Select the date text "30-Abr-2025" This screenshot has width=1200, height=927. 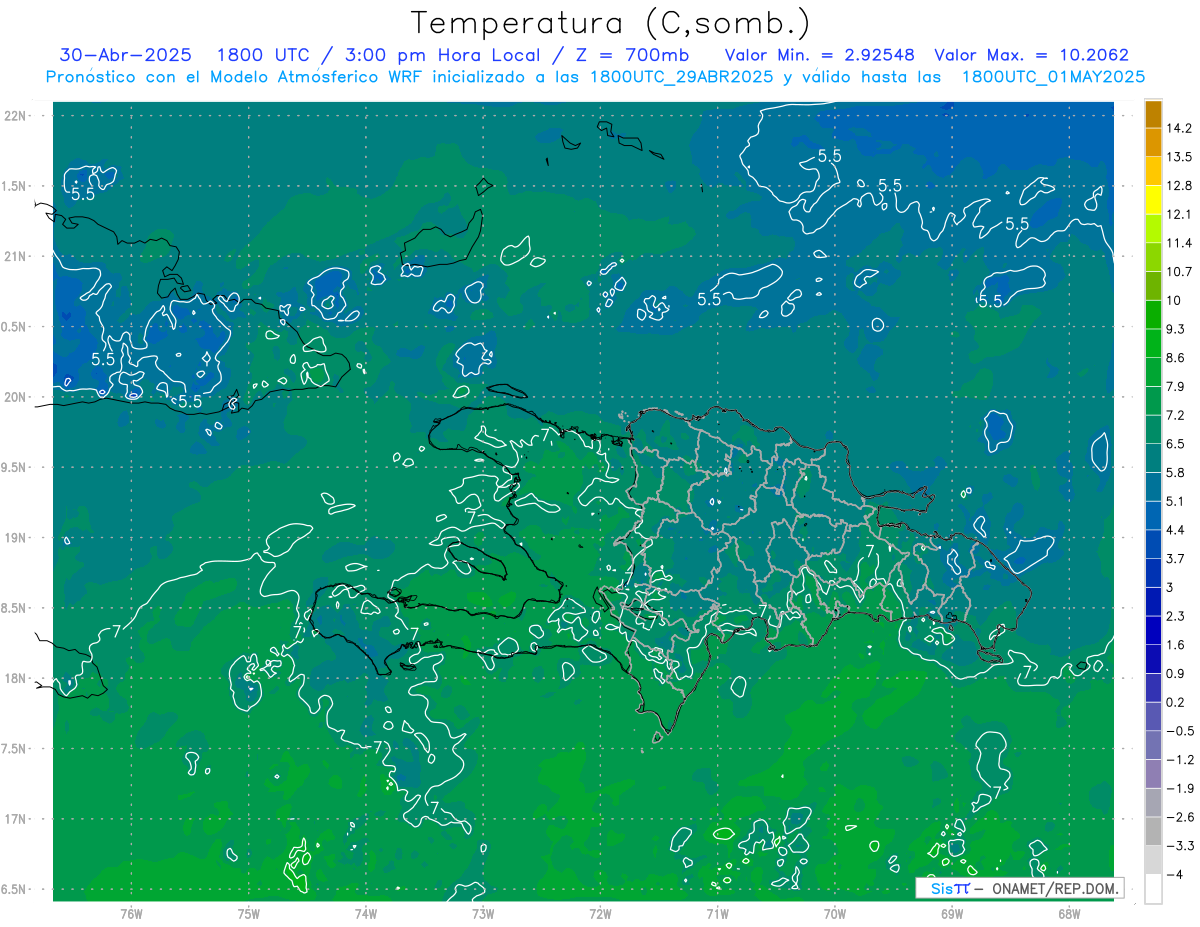pos(125,55)
